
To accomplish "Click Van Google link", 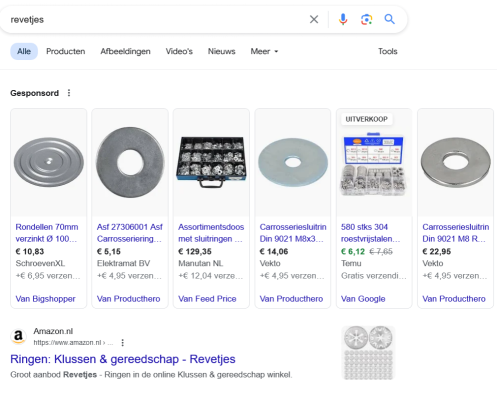I will click(363, 299).
